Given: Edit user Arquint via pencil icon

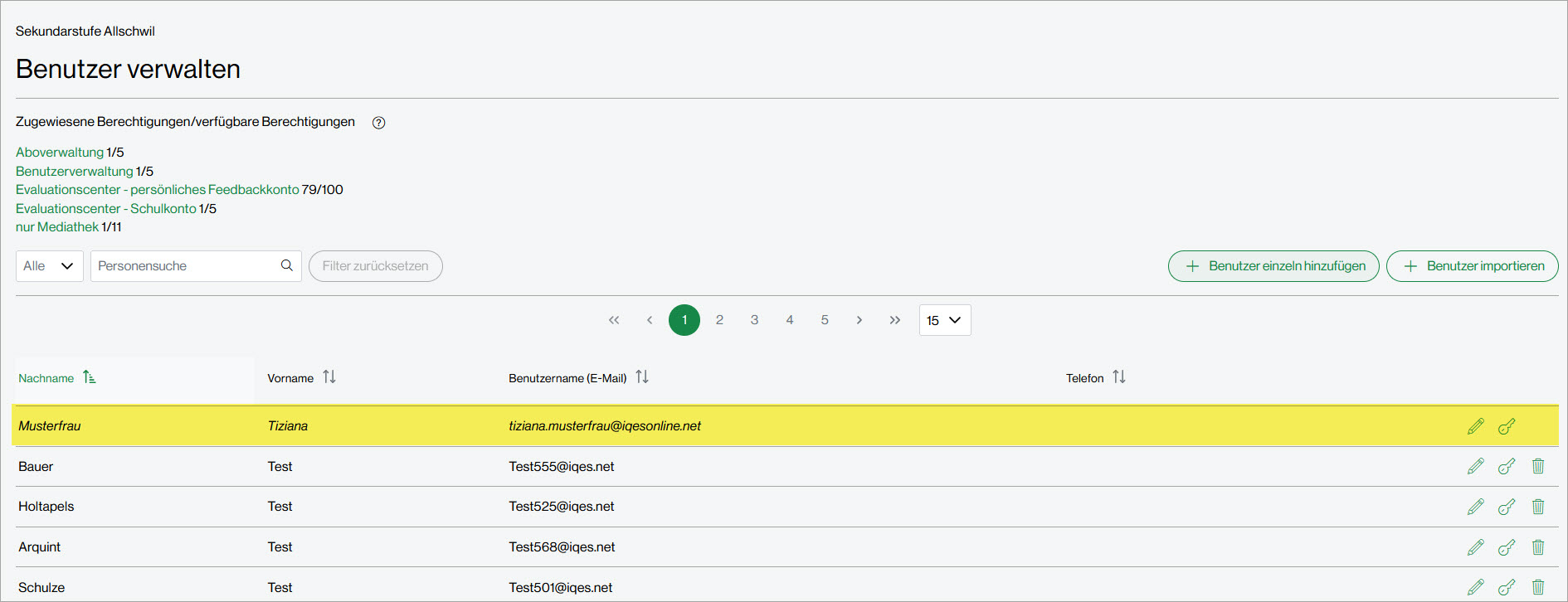Looking at the screenshot, I should (1475, 547).
